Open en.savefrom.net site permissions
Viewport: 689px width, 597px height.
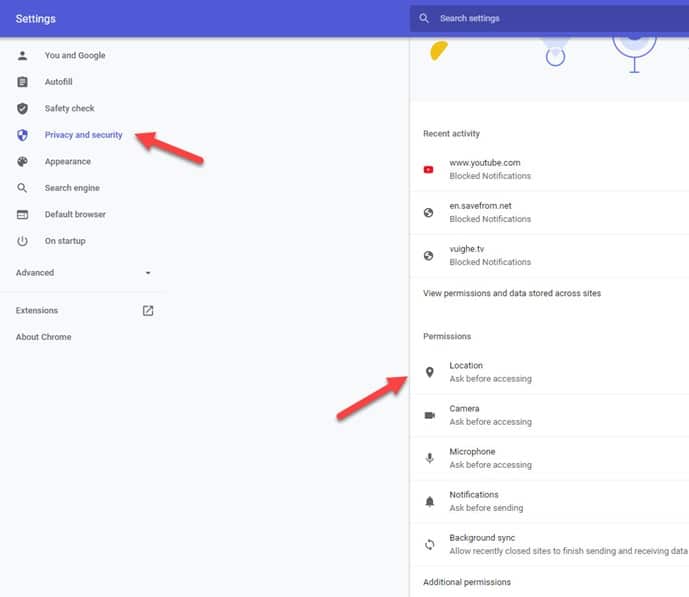[549, 213]
